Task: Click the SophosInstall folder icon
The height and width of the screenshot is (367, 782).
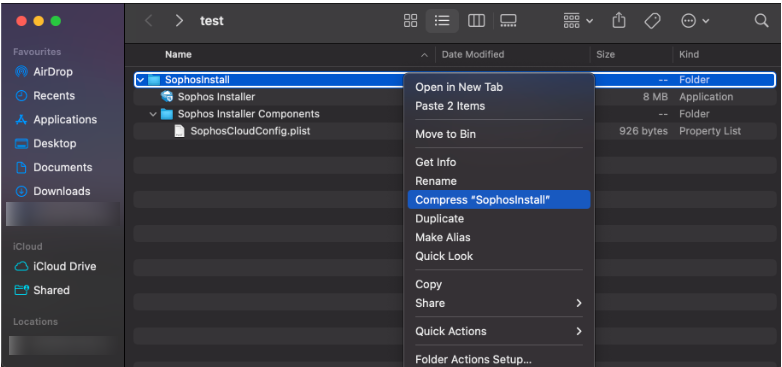Action: (154, 80)
